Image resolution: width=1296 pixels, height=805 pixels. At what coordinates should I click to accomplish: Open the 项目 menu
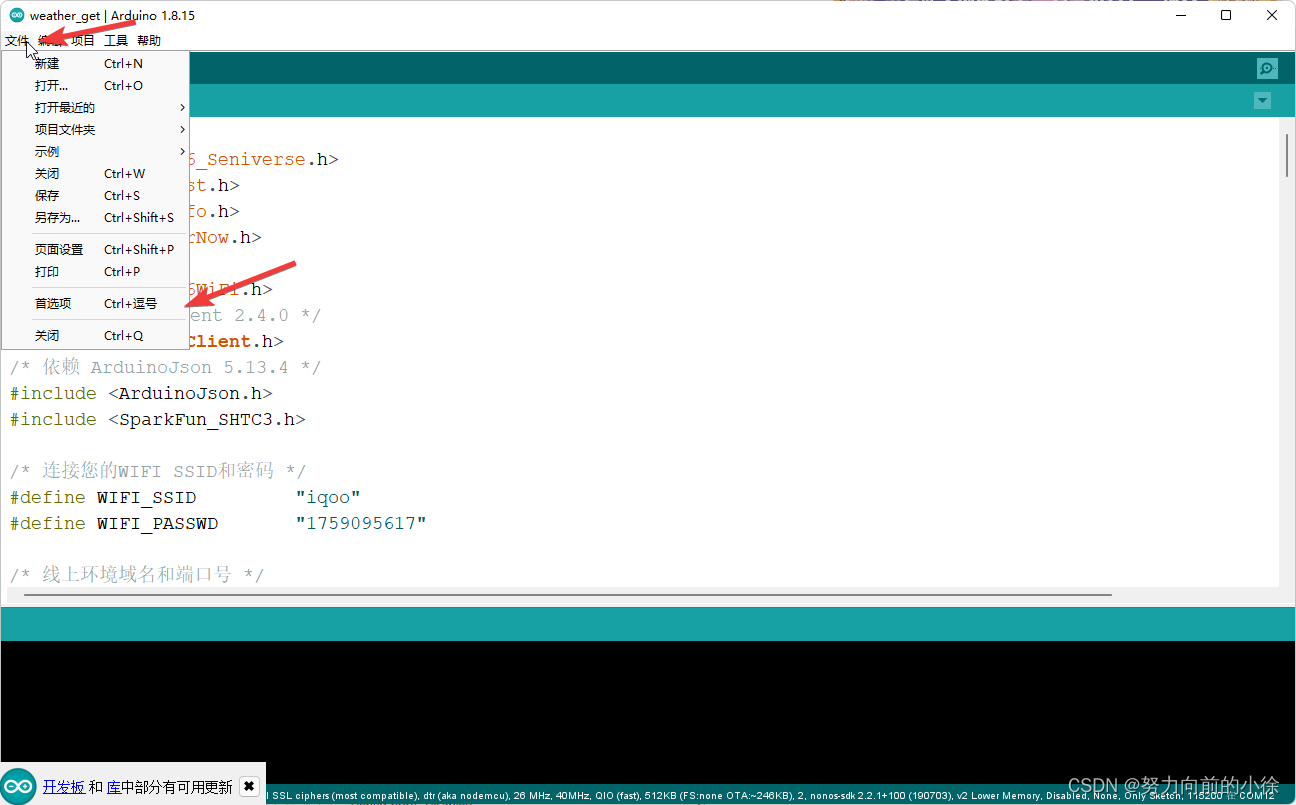[83, 41]
